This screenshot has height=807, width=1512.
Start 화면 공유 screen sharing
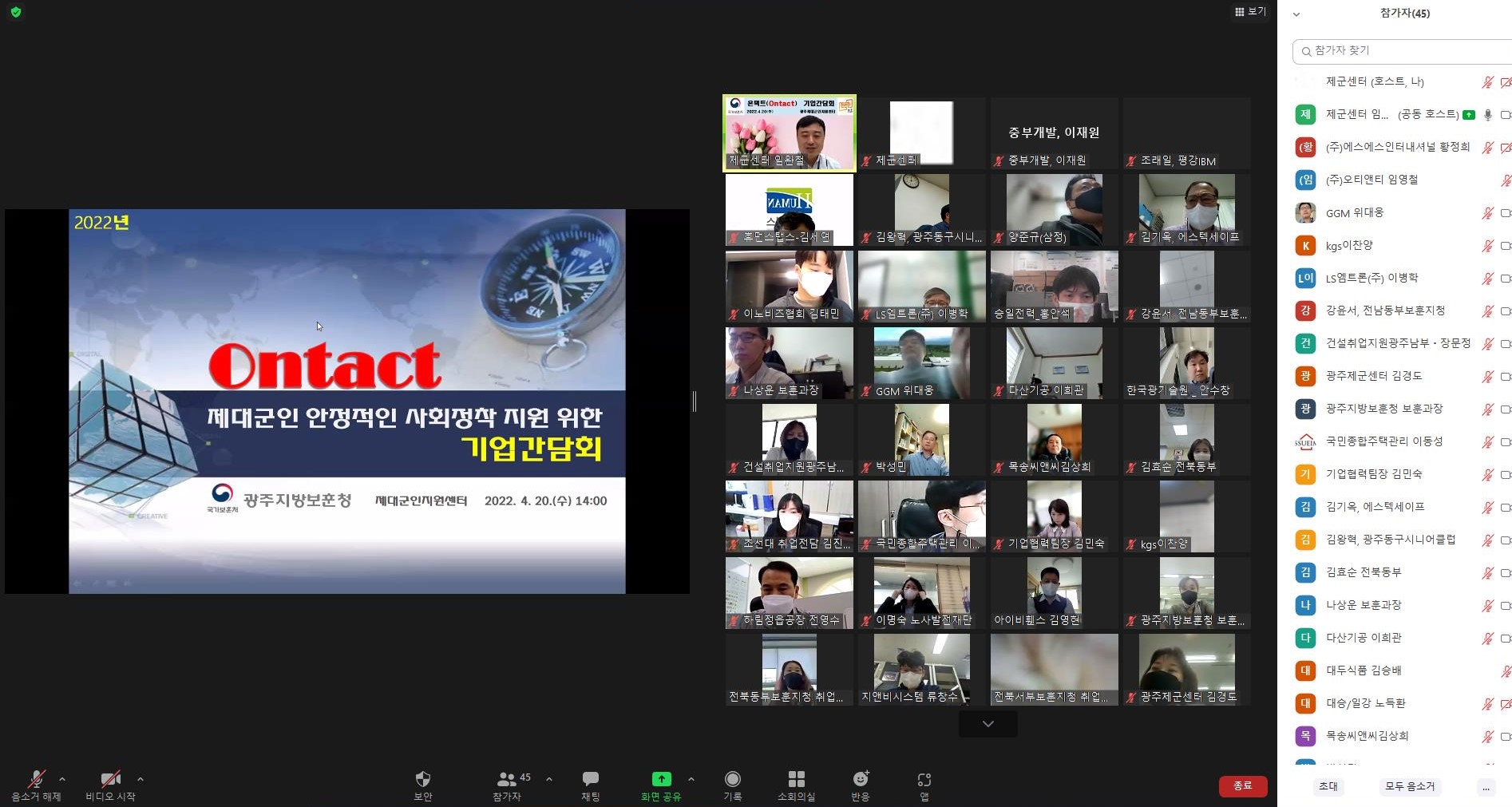pyautogui.click(x=661, y=785)
